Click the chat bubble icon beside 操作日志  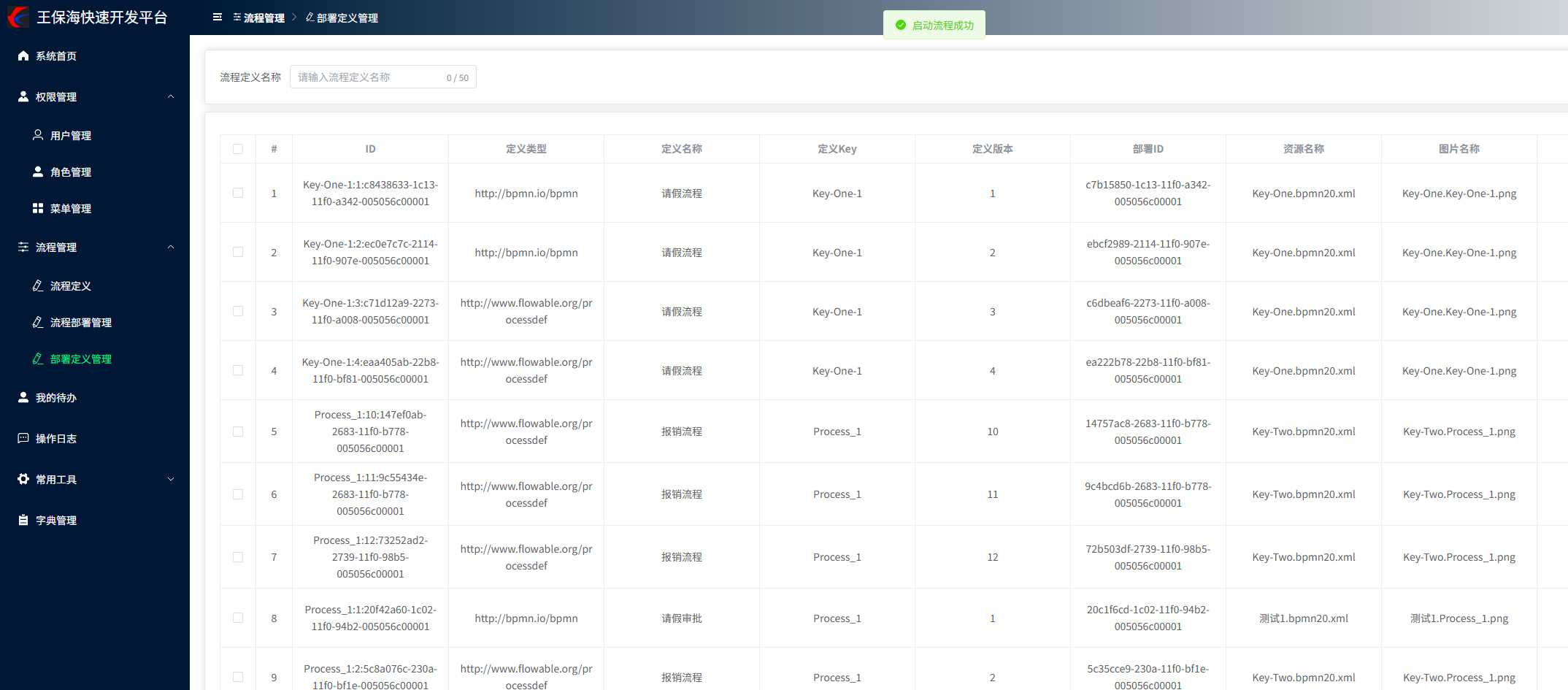tap(23, 438)
